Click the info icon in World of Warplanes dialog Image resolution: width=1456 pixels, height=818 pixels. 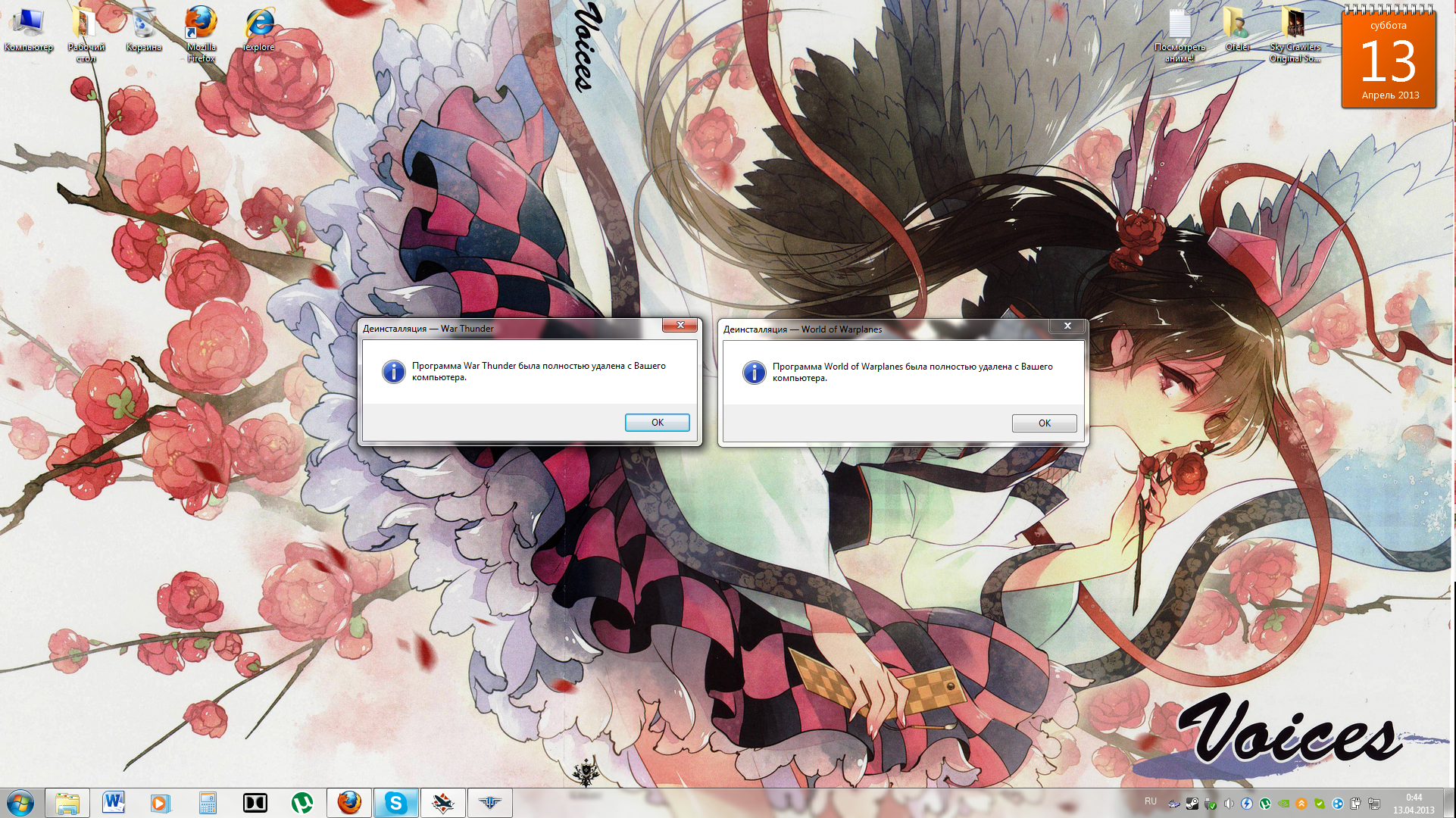pyautogui.click(x=755, y=372)
